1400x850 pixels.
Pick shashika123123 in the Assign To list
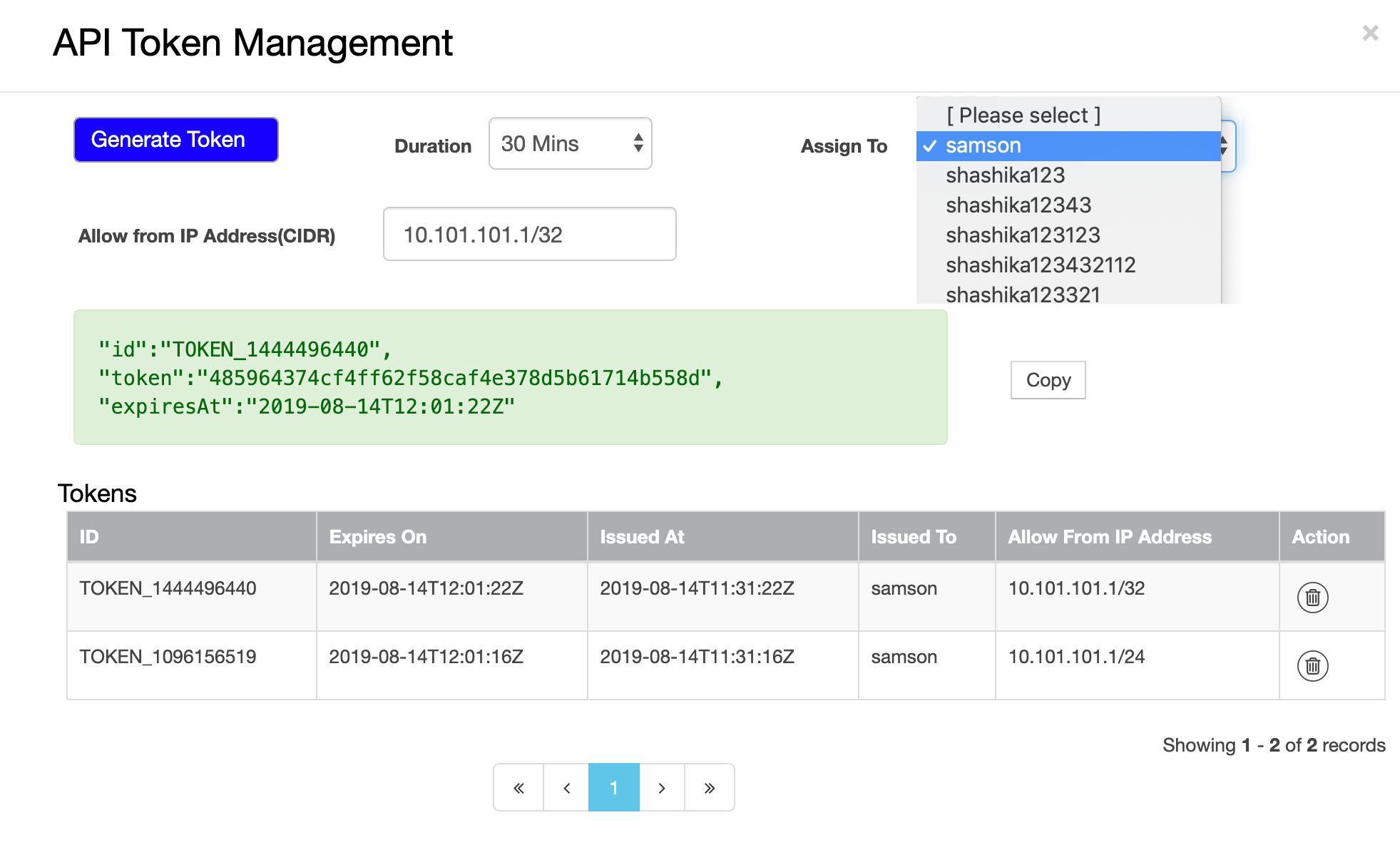coord(1068,235)
